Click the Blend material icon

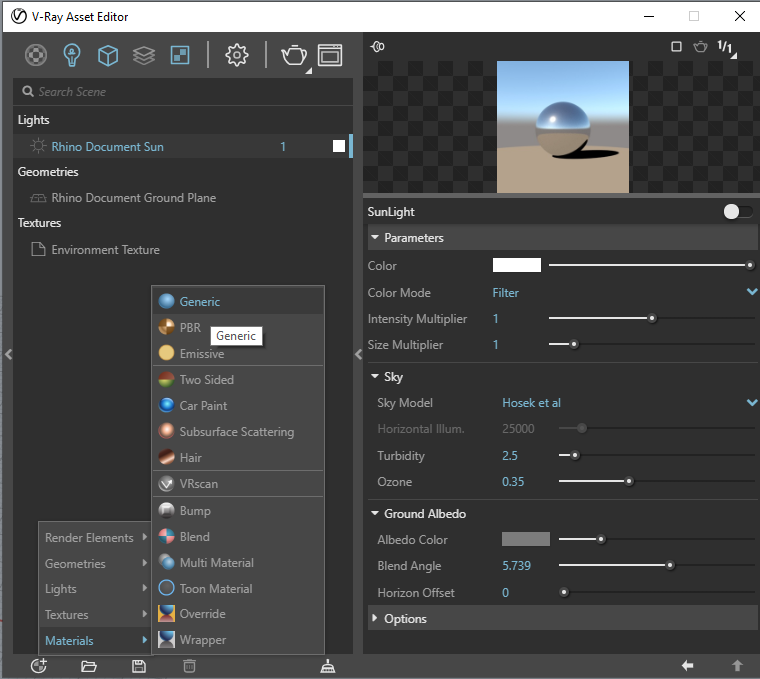tap(166, 537)
